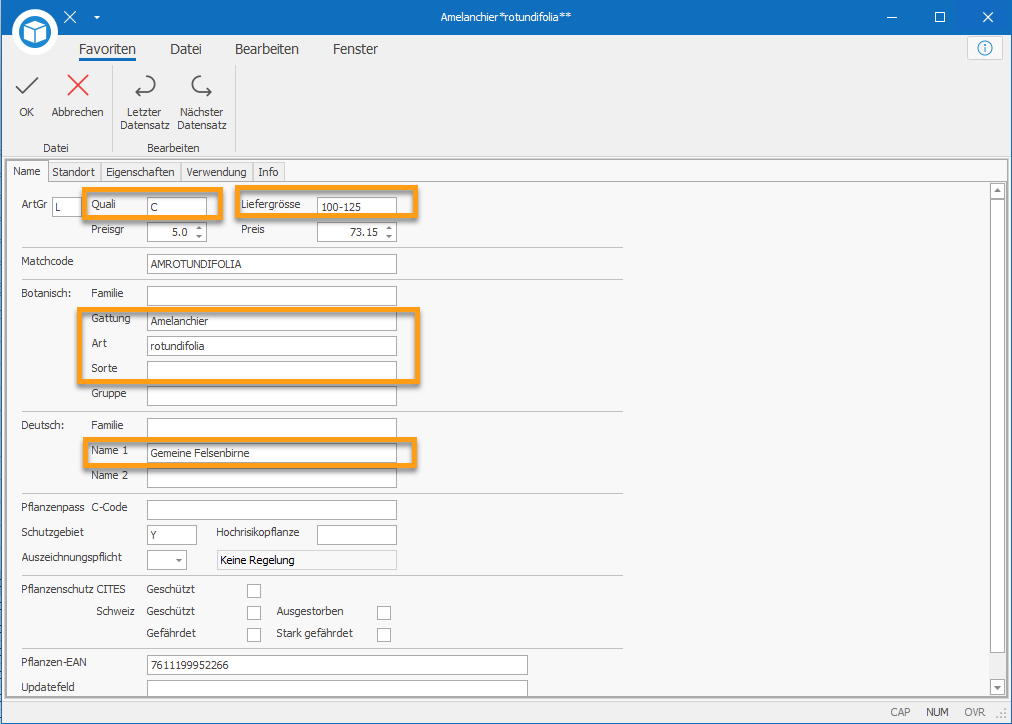Switch to the Verwendung tab

pyautogui.click(x=216, y=172)
